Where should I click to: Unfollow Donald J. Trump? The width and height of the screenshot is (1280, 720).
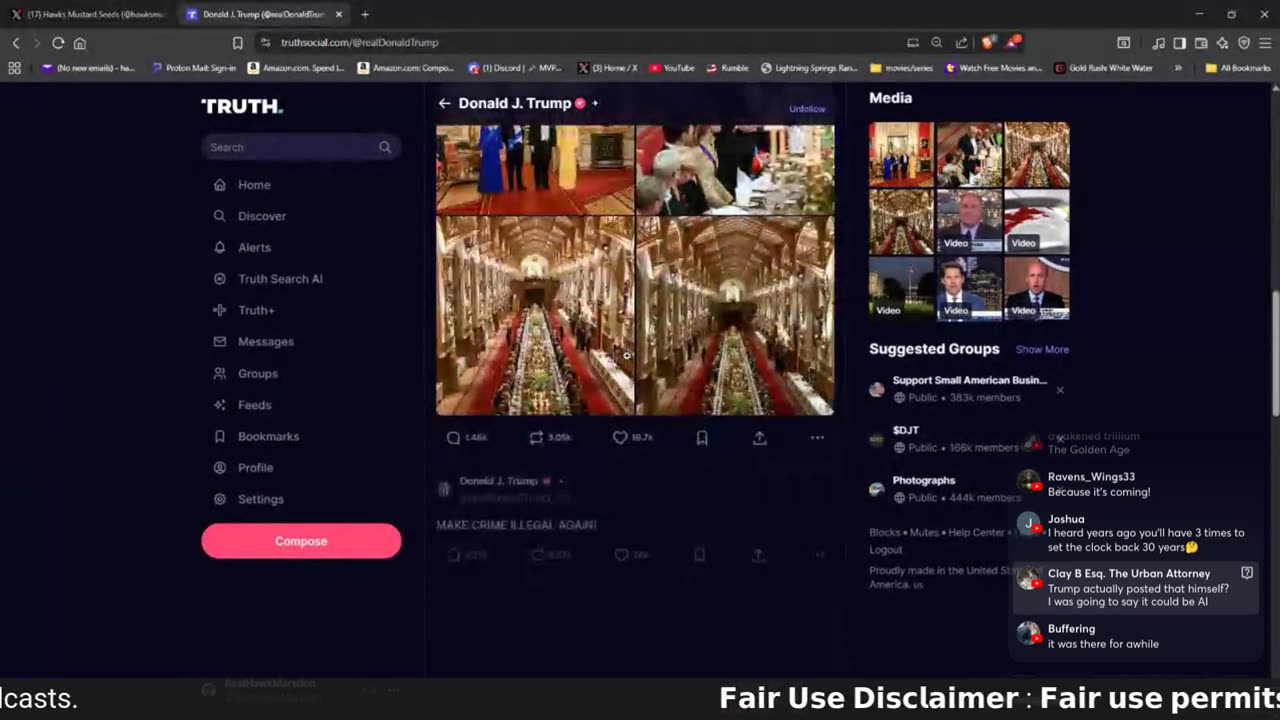pos(807,109)
